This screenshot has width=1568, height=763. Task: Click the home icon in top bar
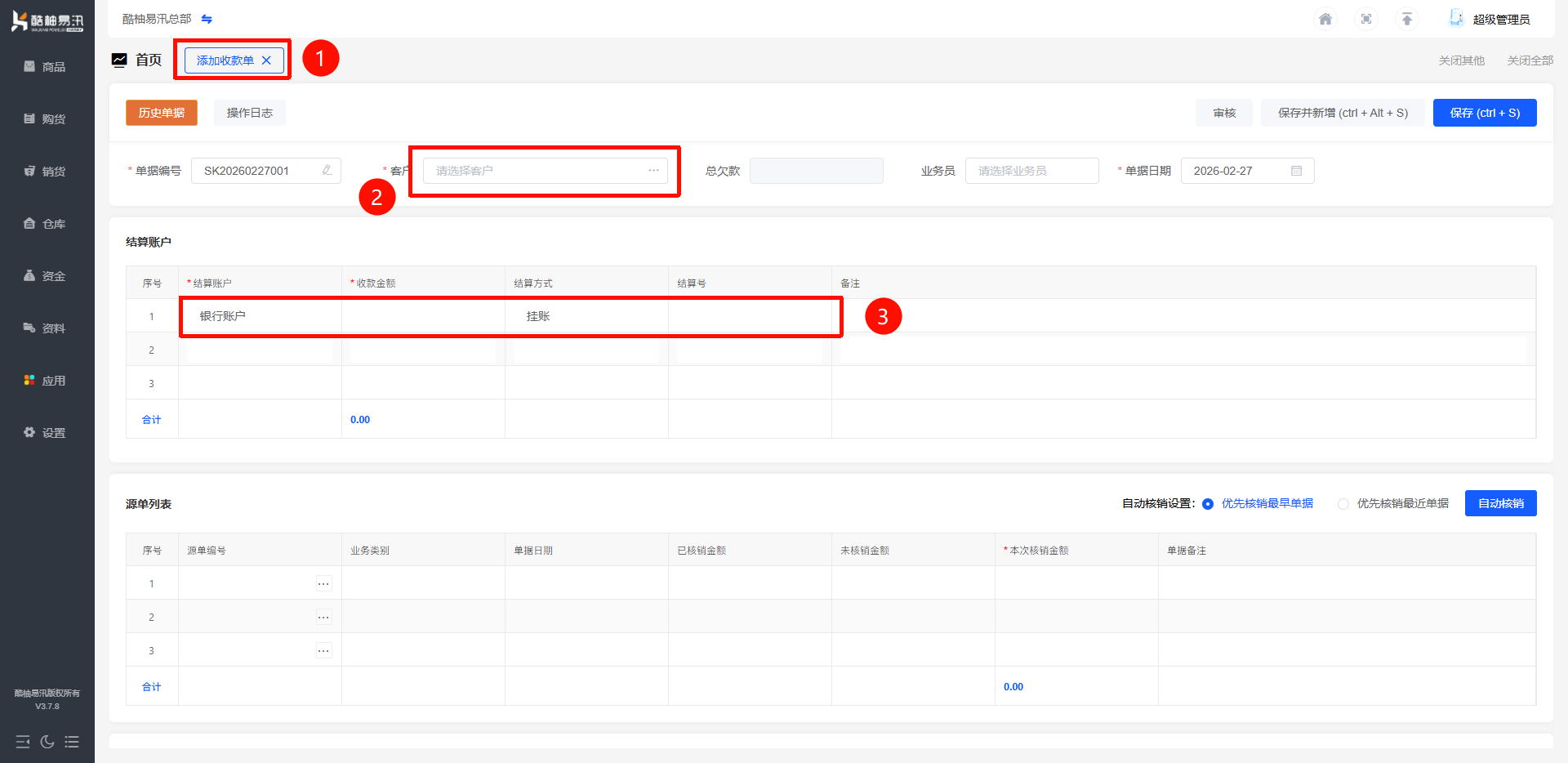click(x=1325, y=19)
